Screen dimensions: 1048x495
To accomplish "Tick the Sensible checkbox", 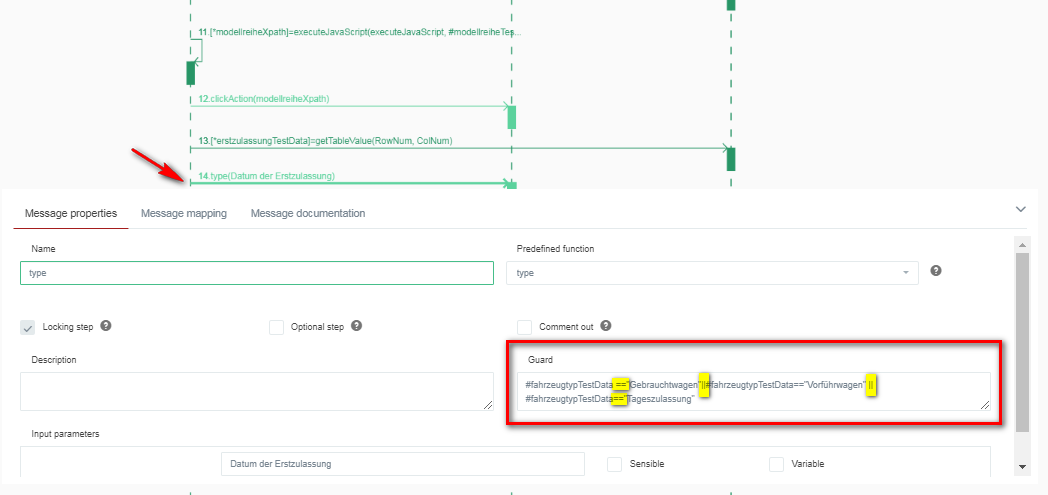I will point(615,464).
